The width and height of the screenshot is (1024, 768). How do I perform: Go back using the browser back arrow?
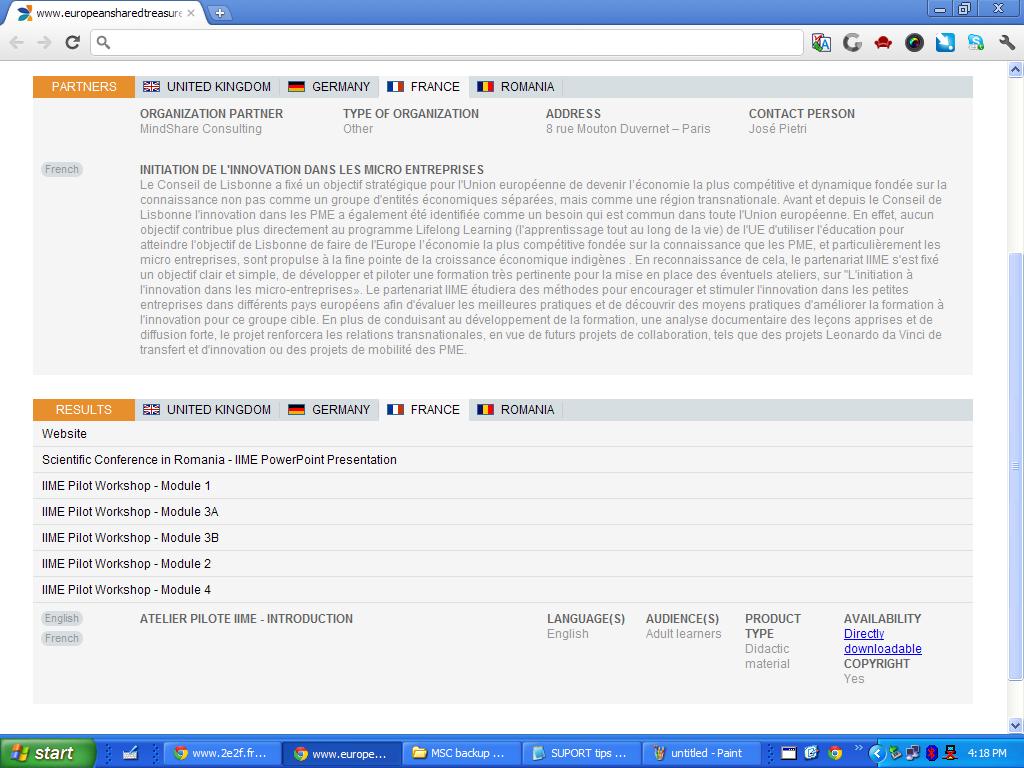click(17, 43)
